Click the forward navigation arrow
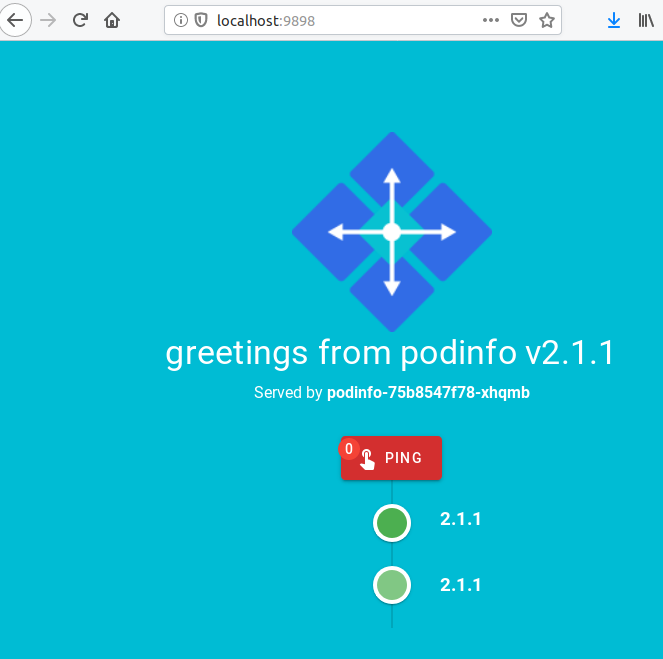 pyautogui.click(x=48, y=20)
